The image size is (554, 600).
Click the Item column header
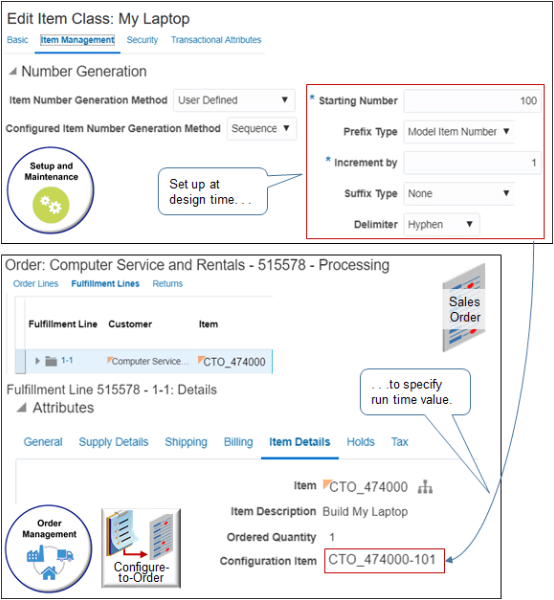[x=208, y=324]
